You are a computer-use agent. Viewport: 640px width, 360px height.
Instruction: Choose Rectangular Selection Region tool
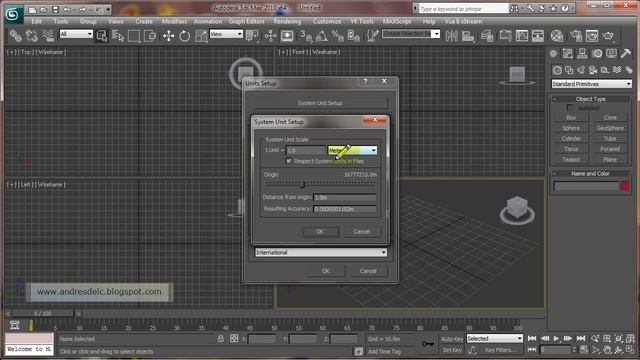click(x=134, y=36)
